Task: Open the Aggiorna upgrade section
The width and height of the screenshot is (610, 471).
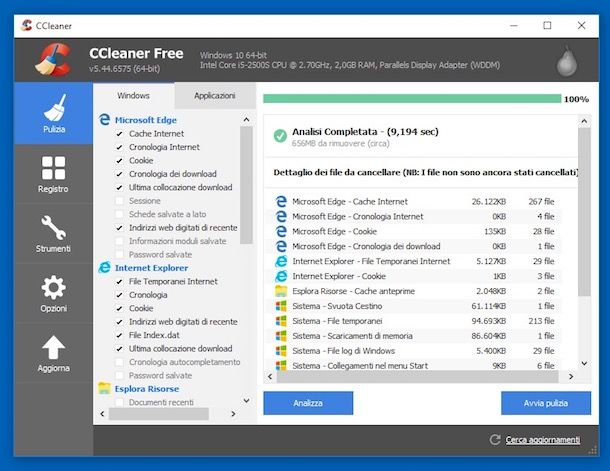Action: [54, 353]
